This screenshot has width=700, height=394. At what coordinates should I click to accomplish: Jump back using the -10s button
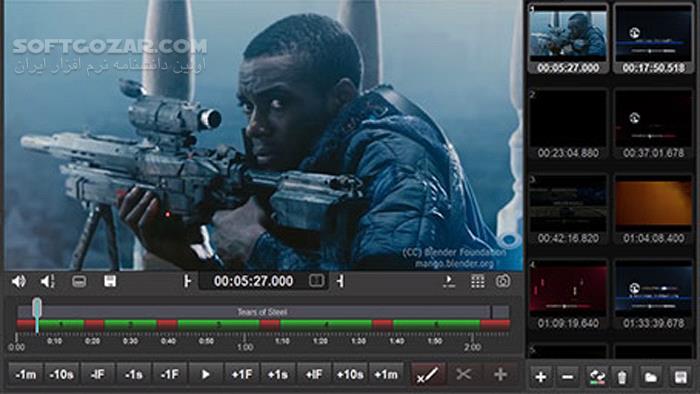(x=62, y=374)
